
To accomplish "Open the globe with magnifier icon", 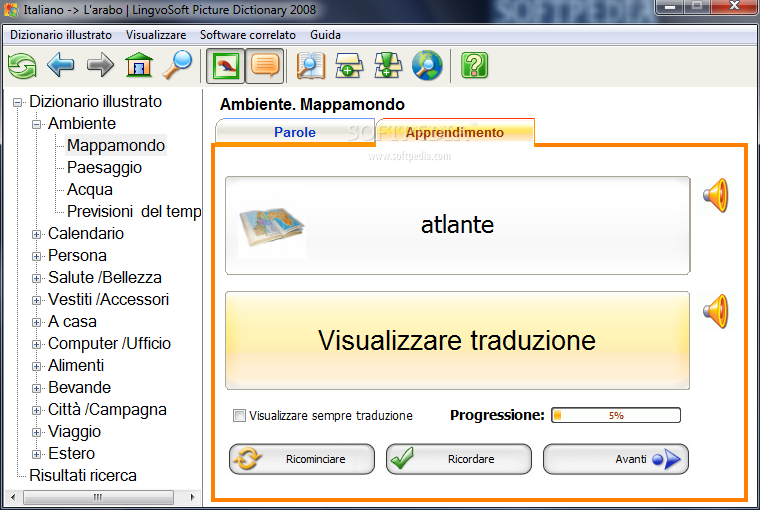I will [x=427, y=65].
